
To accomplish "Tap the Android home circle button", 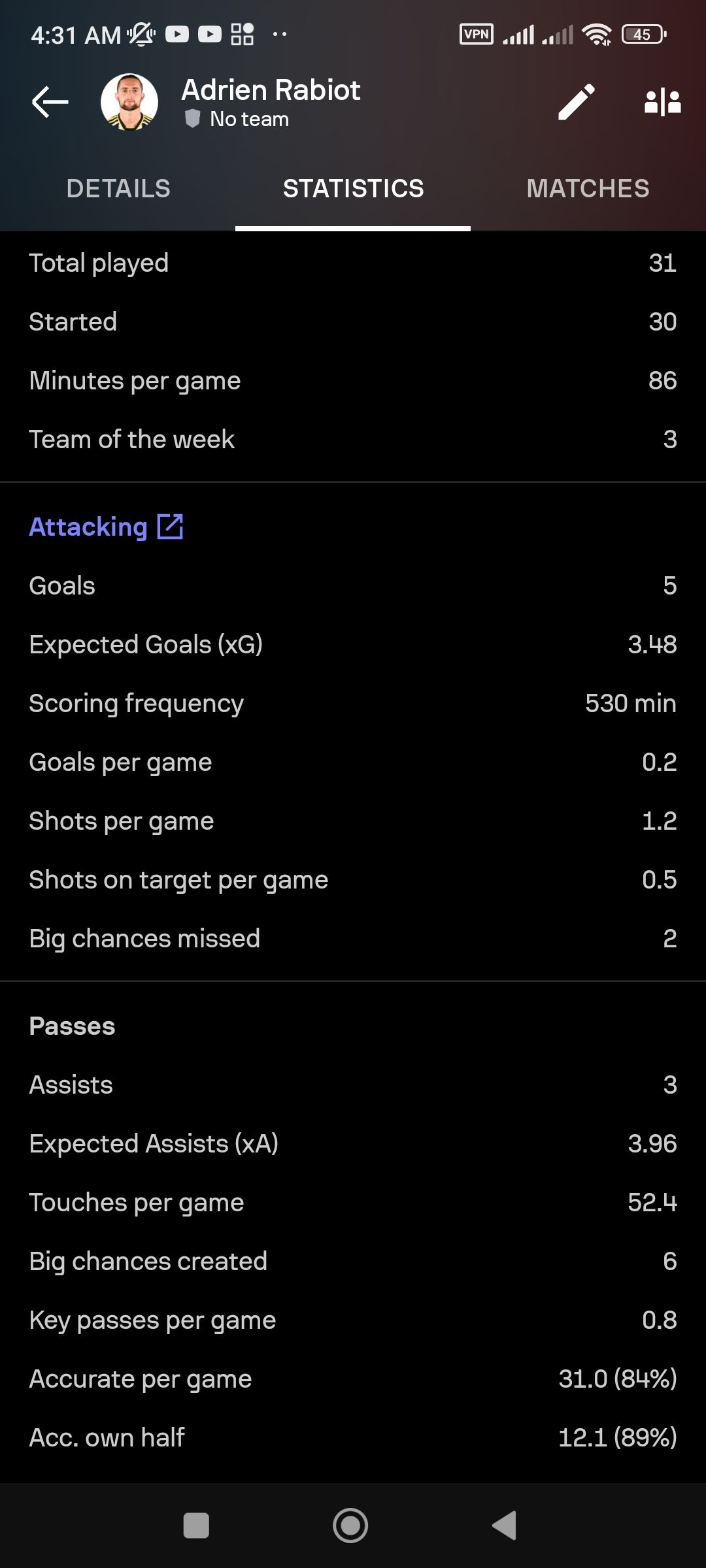I will point(350,1526).
